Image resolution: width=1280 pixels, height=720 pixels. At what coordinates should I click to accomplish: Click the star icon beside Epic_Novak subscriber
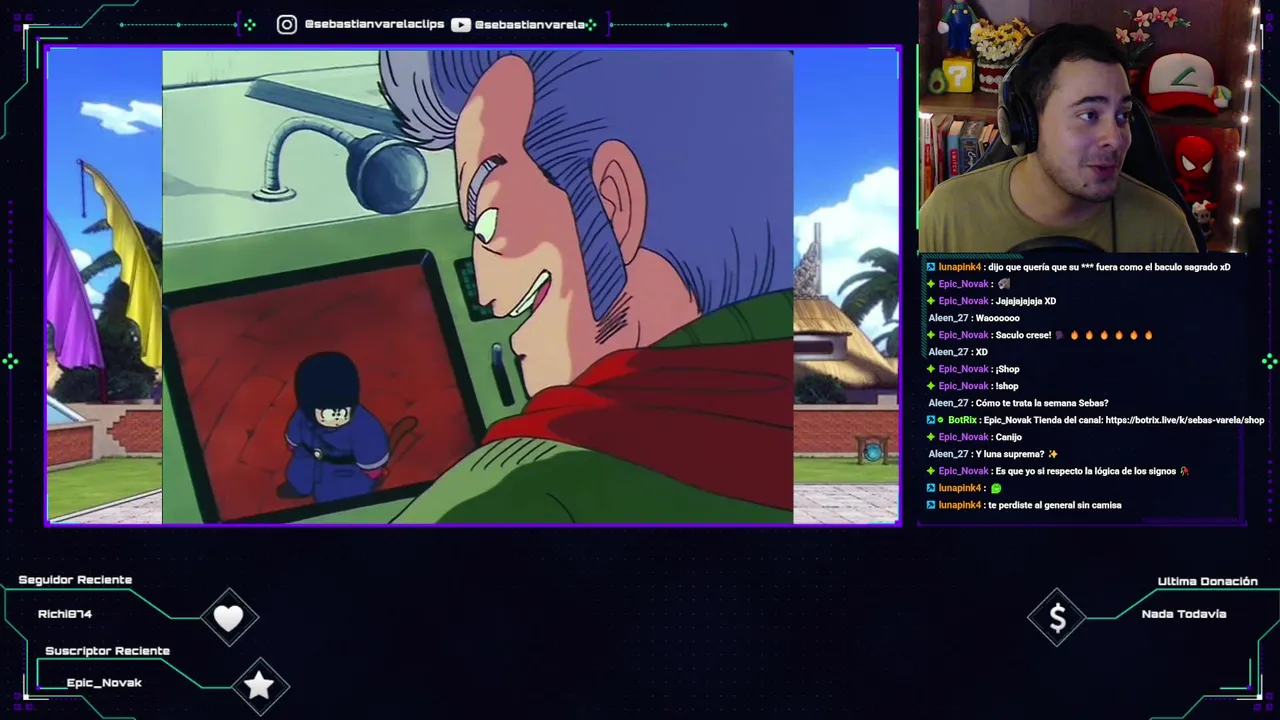coord(259,684)
